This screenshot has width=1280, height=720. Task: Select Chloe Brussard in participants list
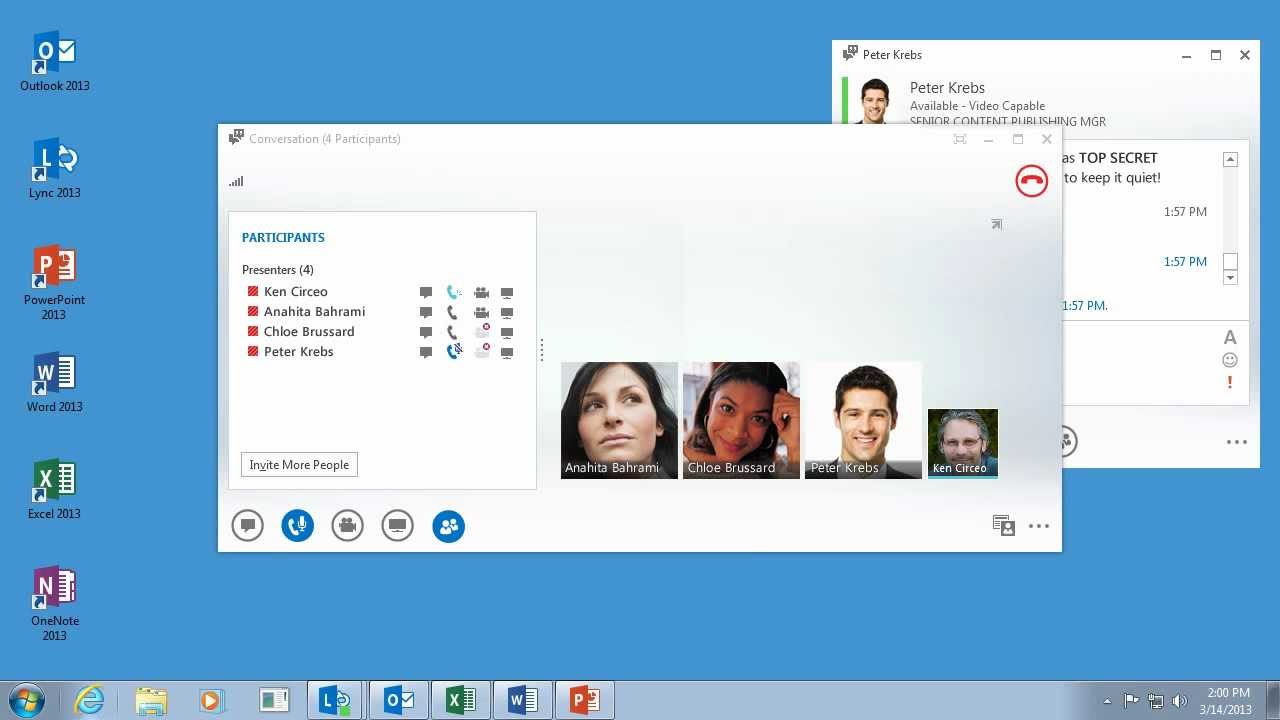[309, 332]
